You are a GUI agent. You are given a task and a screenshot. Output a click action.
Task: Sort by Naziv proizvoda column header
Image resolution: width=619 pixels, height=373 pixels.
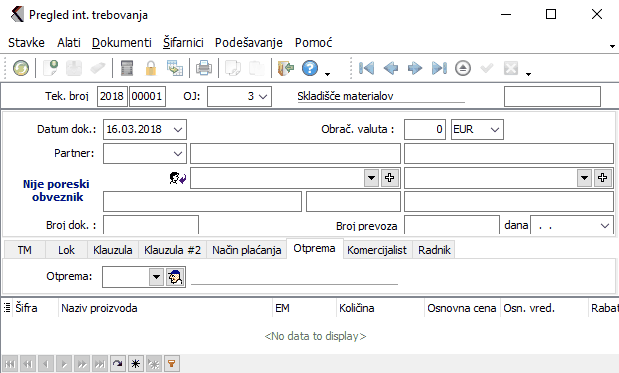165,308
